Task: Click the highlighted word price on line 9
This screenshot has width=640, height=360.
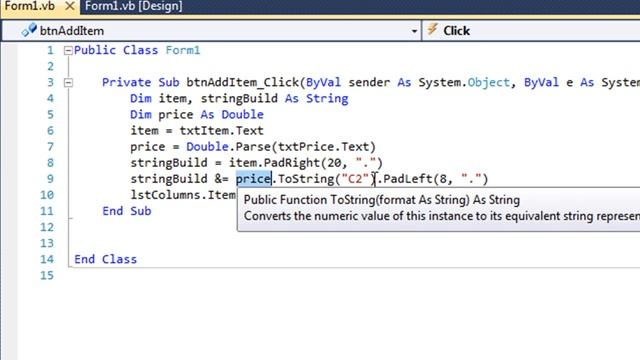Action: tap(253, 179)
